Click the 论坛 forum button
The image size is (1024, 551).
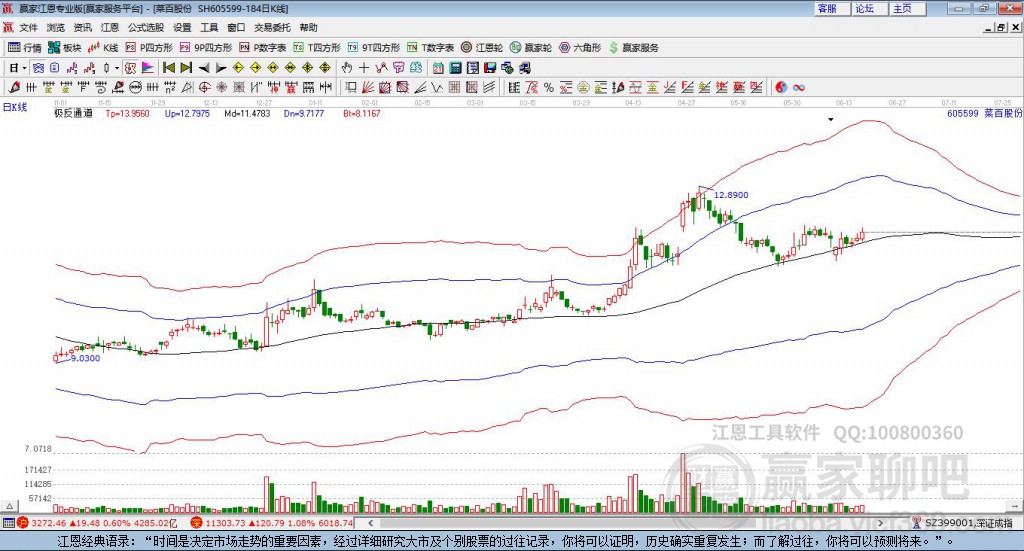(869, 8)
